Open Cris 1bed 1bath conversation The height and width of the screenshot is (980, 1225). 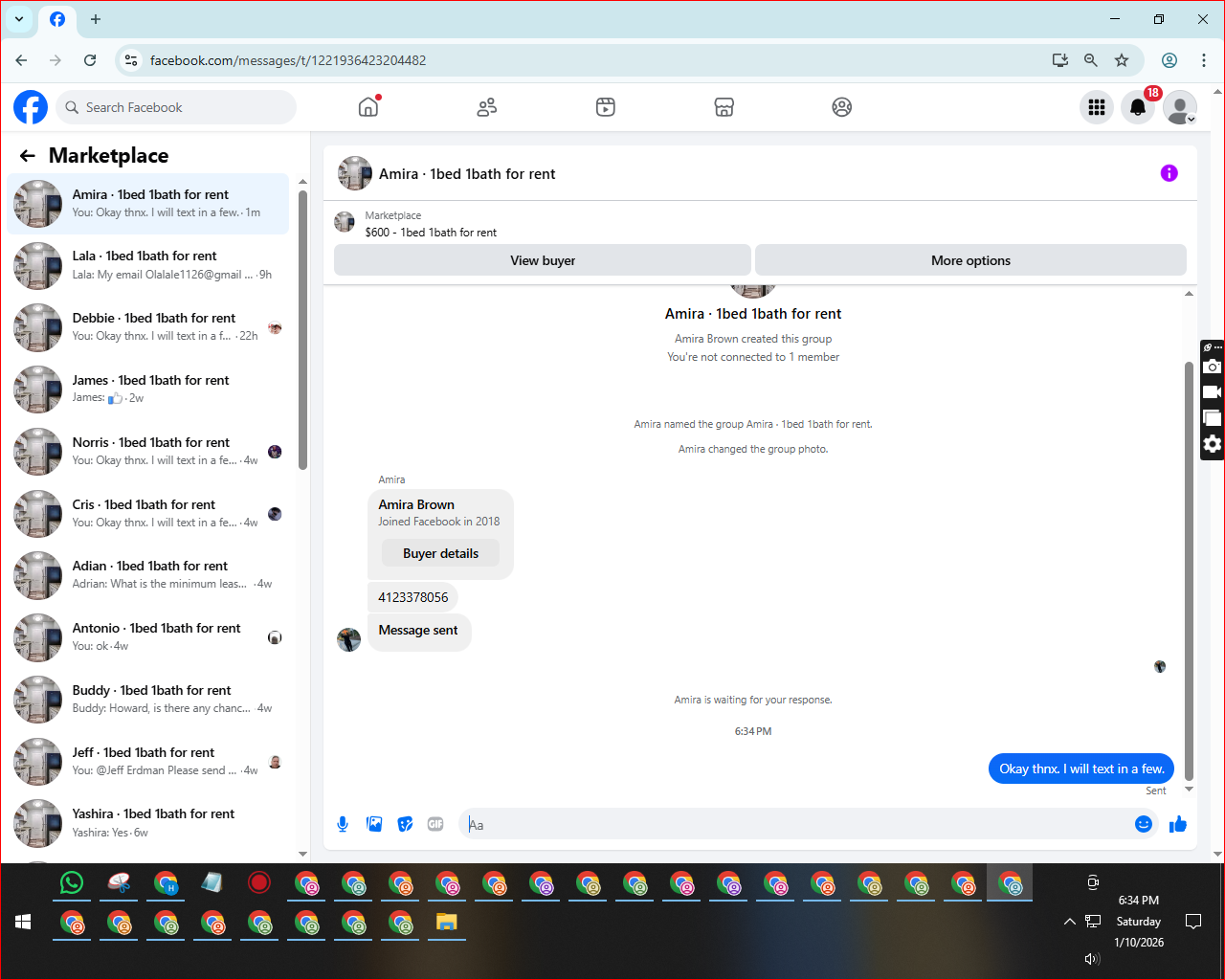click(x=148, y=514)
